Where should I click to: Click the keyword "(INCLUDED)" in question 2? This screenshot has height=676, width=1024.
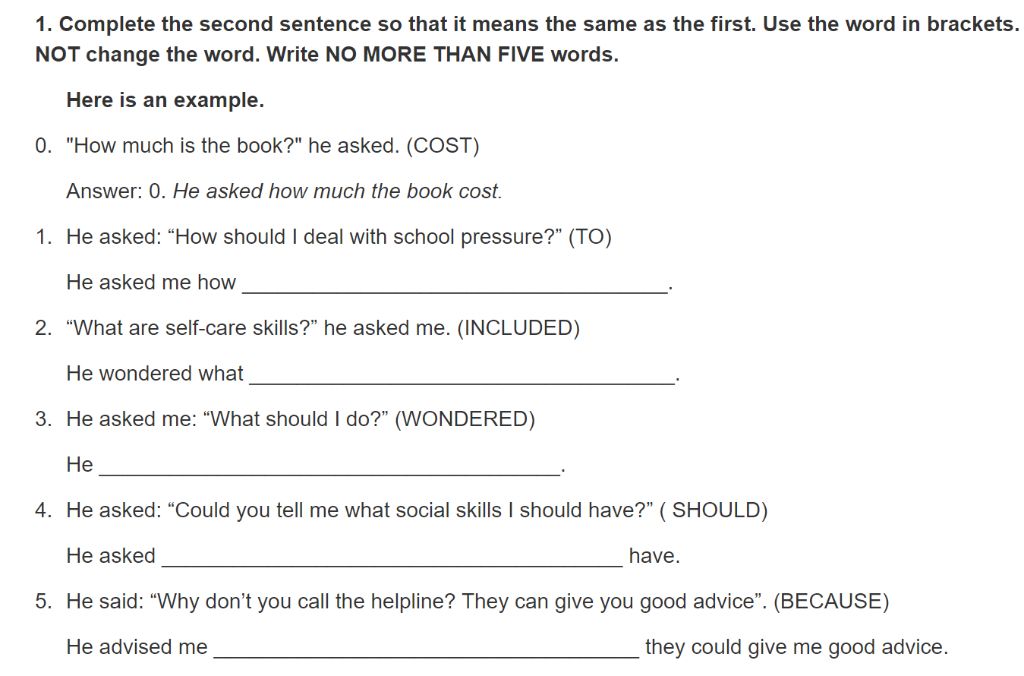519,329
